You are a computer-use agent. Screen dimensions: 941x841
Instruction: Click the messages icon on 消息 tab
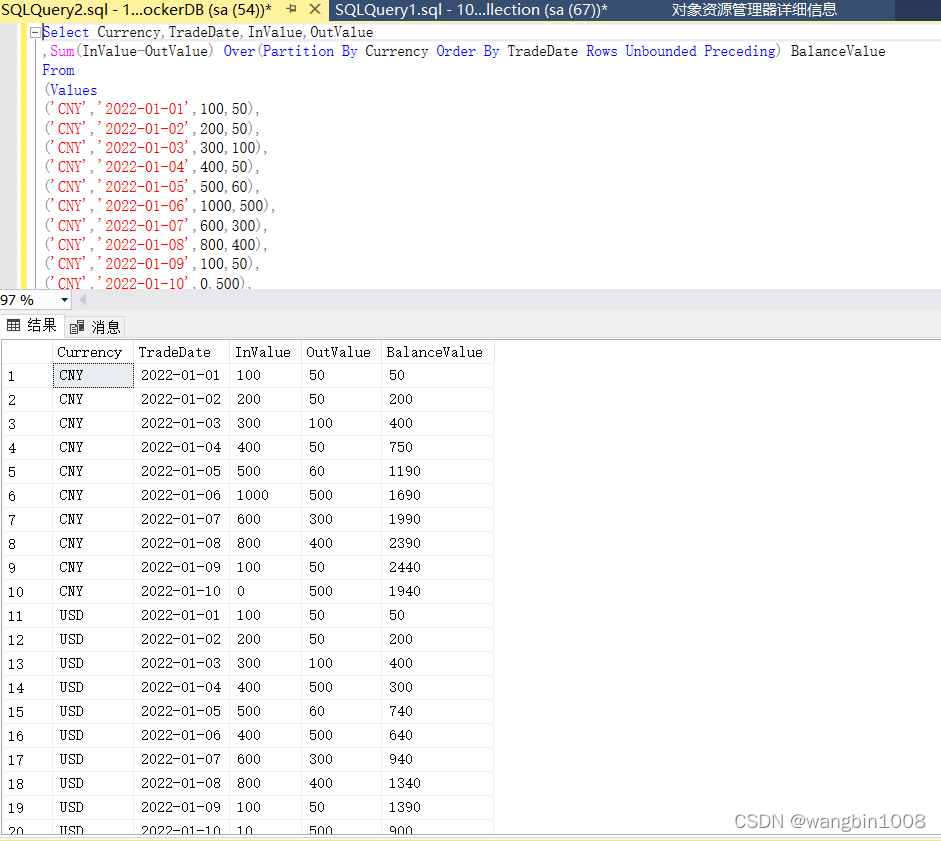point(77,327)
